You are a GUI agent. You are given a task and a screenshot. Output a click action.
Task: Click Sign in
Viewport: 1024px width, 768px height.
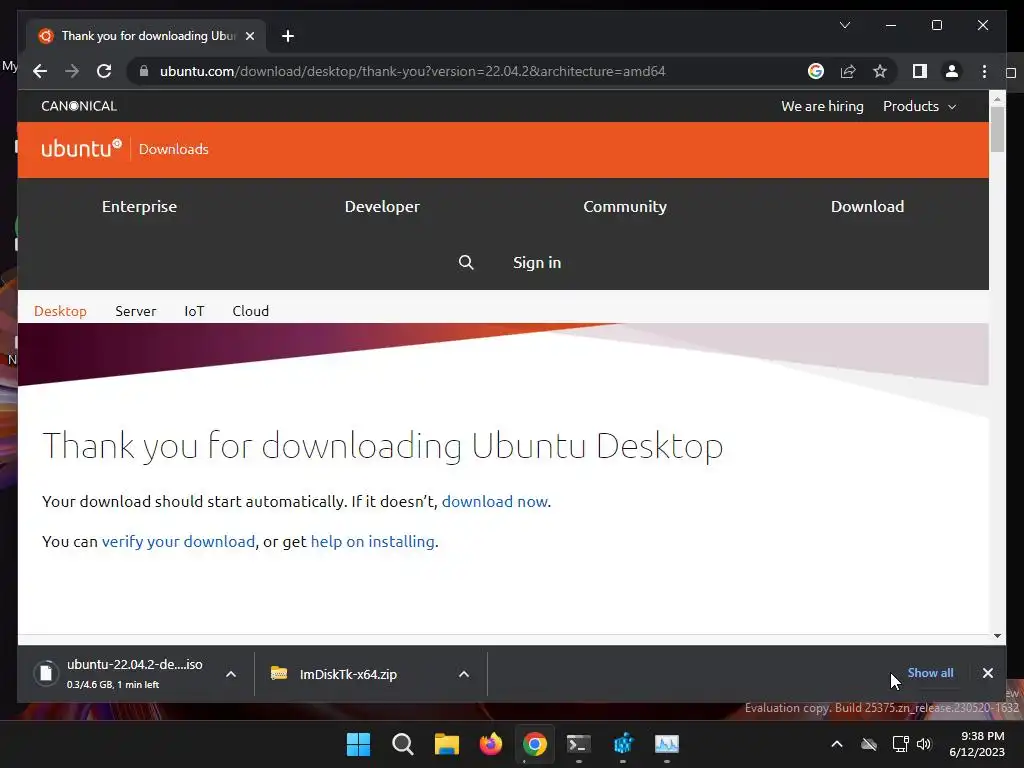537,263
